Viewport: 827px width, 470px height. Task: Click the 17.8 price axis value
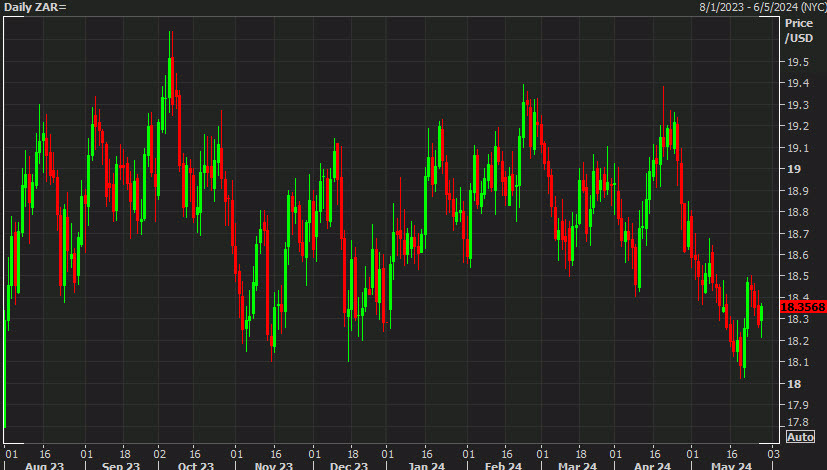click(798, 423)
